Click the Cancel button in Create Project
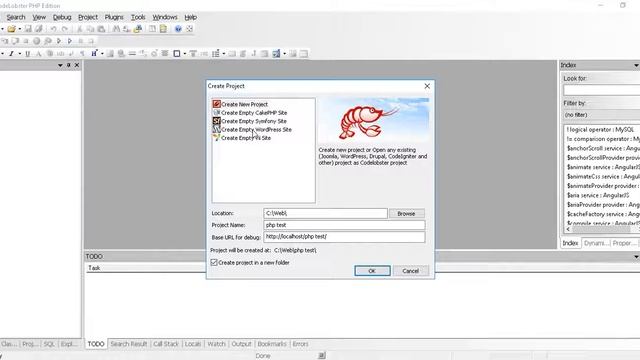The height and width of the screenshot is (360, 640). (x=410, y=271)
